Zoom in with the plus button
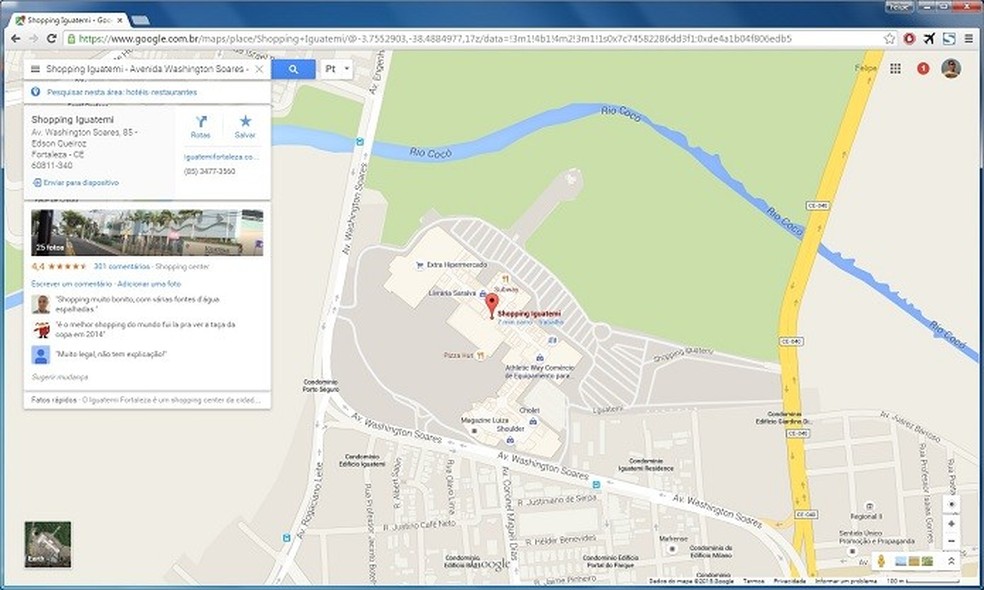 tap(951, 523)
